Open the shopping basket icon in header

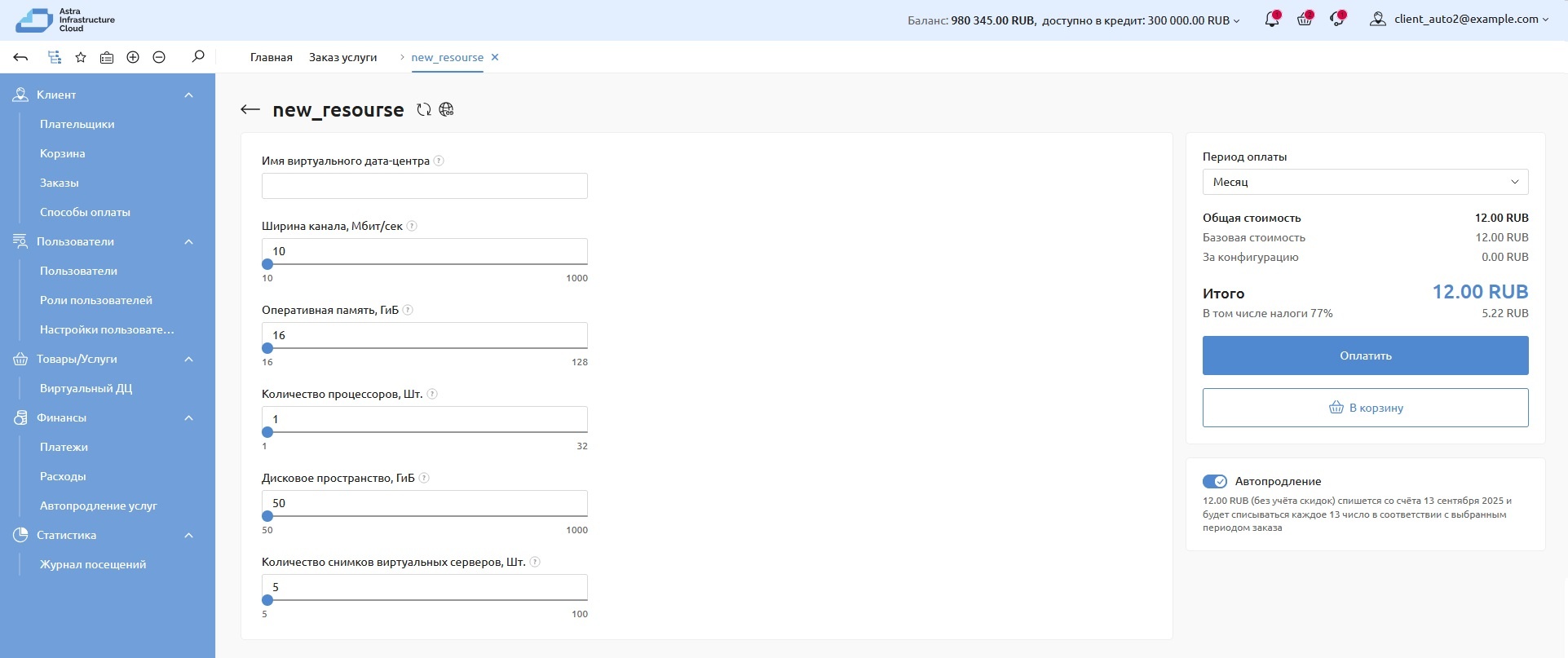click(x=1304, y=20)
